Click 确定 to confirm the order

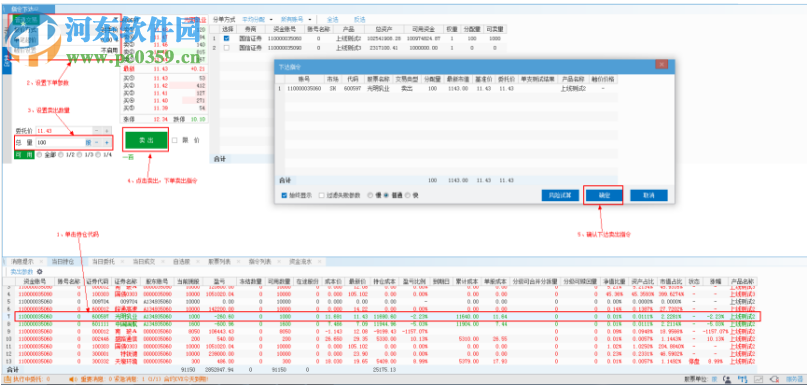604,196
